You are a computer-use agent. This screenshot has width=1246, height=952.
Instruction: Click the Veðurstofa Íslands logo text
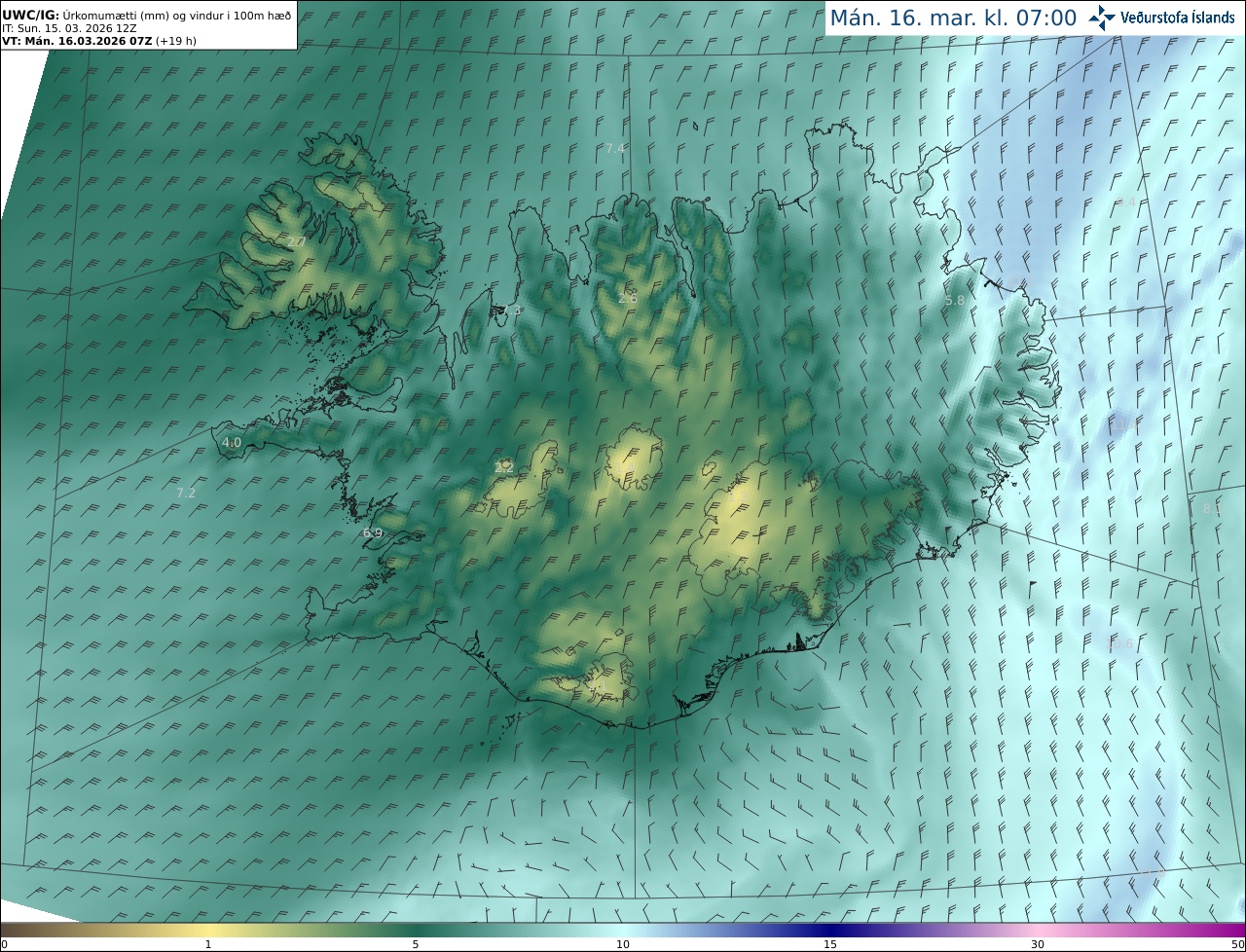(x=1178, y=18)
